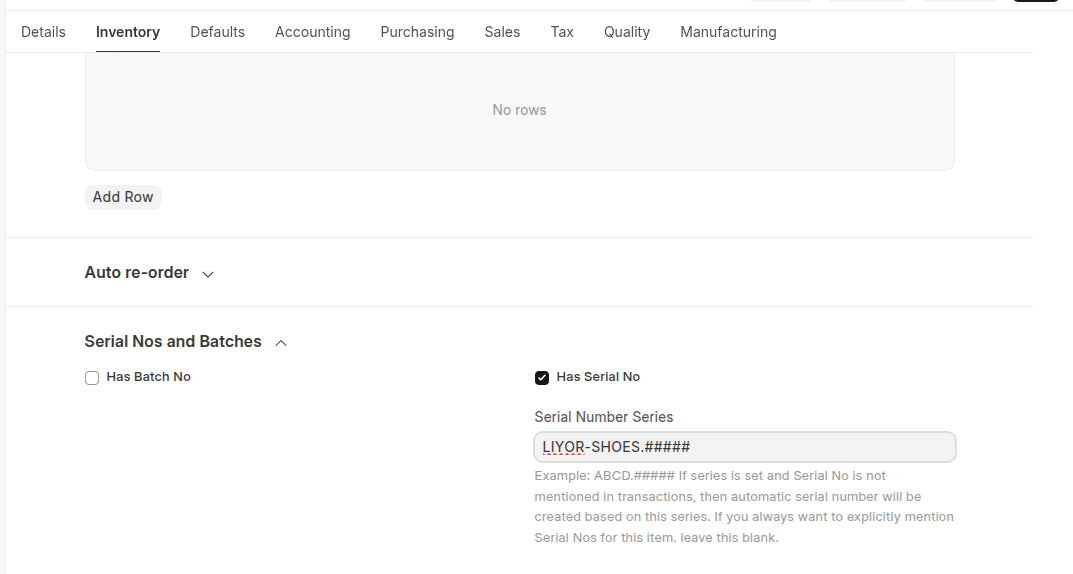Click the Add Row button
This screenshot has height=574, width=1073.
(x=123, y=197)
